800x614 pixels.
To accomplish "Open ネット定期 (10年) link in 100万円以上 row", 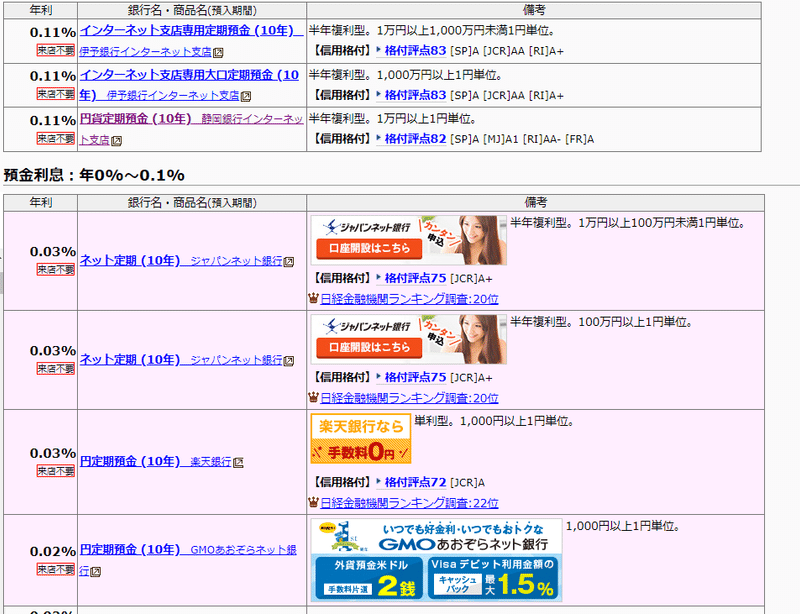I will [x=130, y=359].
